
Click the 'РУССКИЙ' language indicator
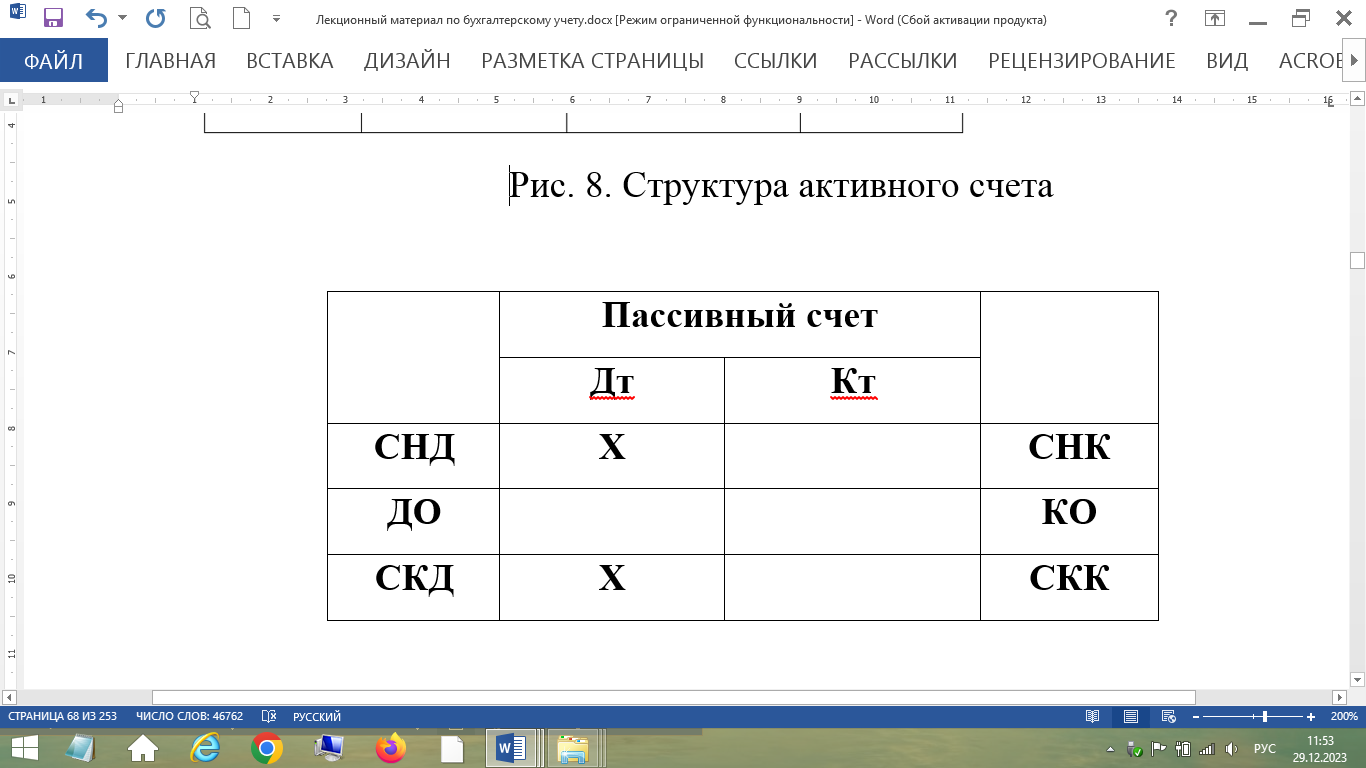click(317, 717)
